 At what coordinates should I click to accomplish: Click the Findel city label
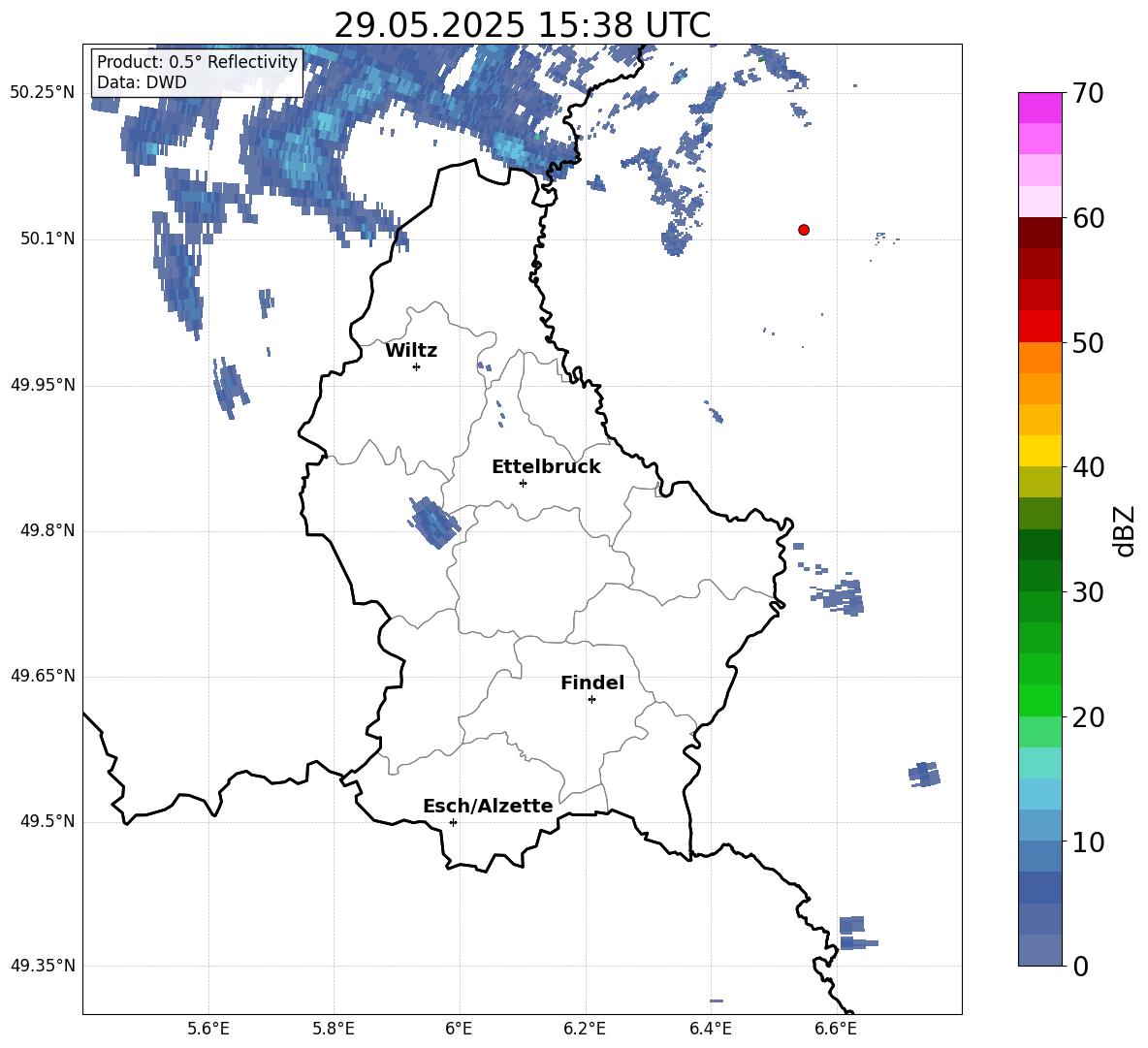(x=592, y=683)
